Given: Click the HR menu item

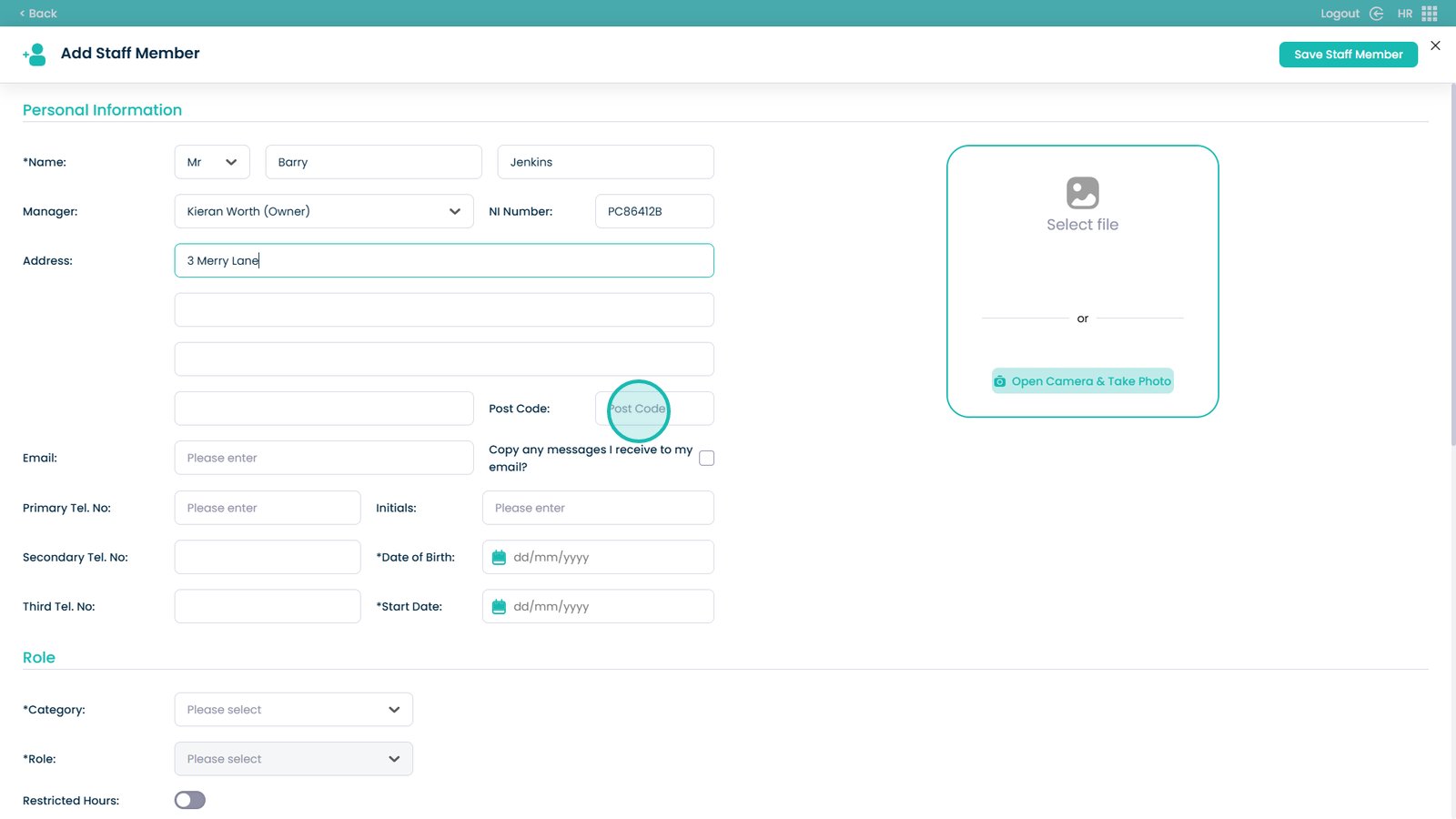Looking at the screenshot, I should [1405, 14].
